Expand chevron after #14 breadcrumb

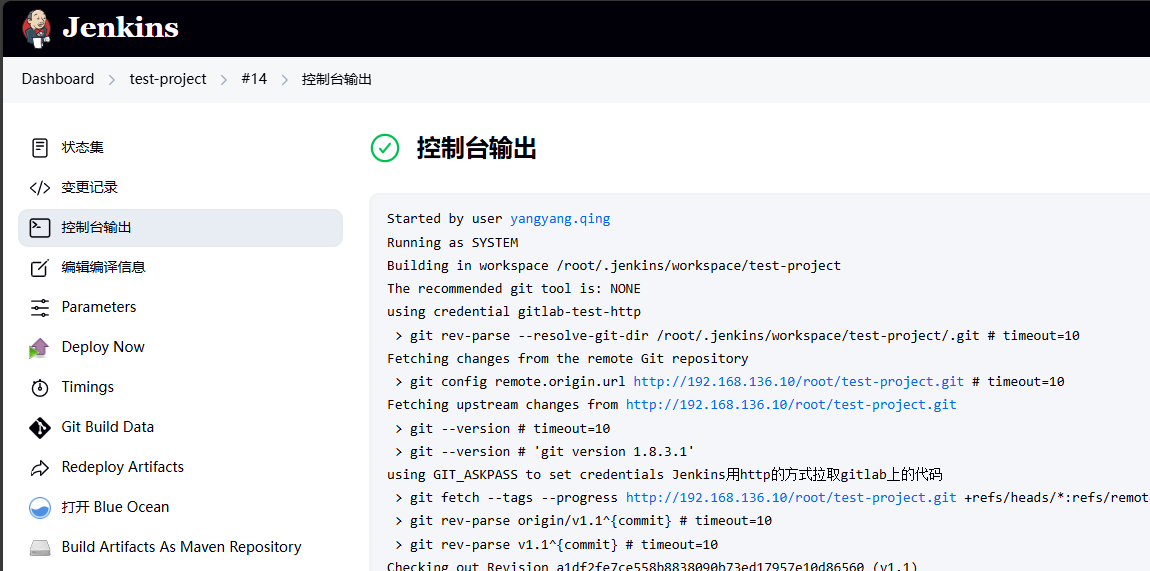point(285,80)
